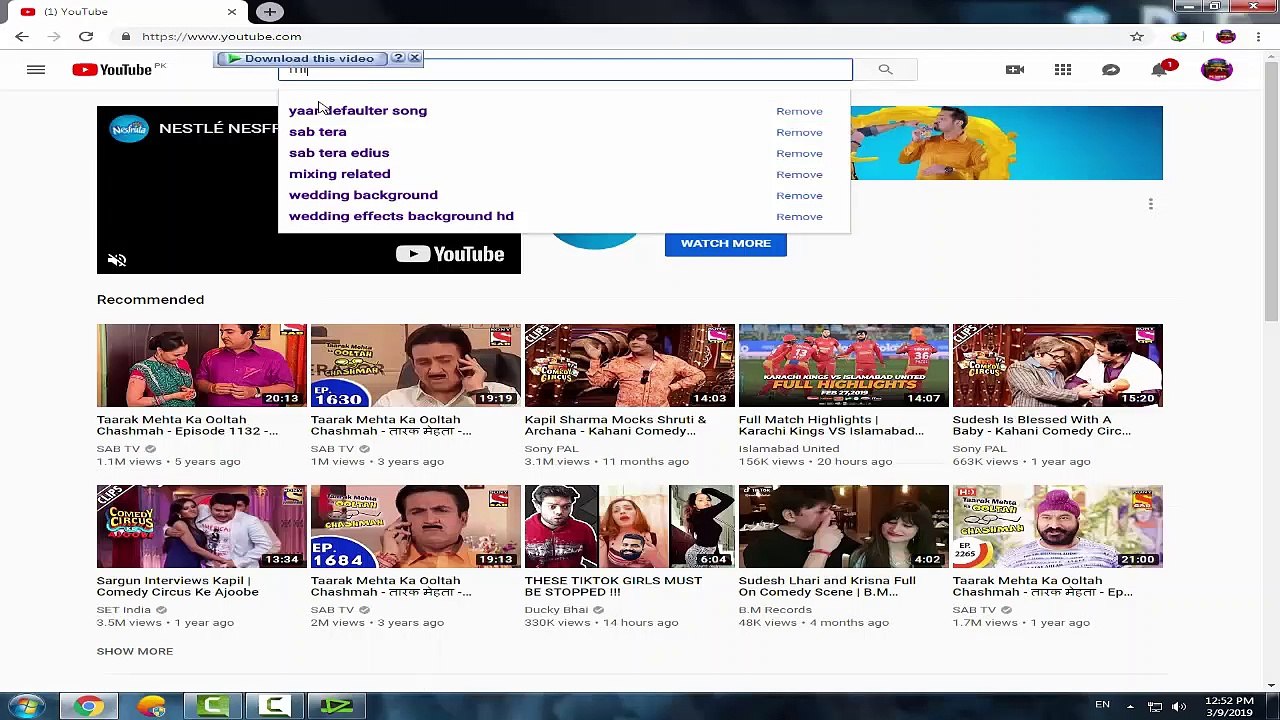This screenshot has width=1280, height=720.
Task: Open the EP. 1630 video thumbnail
Action: tap(416, 365)
